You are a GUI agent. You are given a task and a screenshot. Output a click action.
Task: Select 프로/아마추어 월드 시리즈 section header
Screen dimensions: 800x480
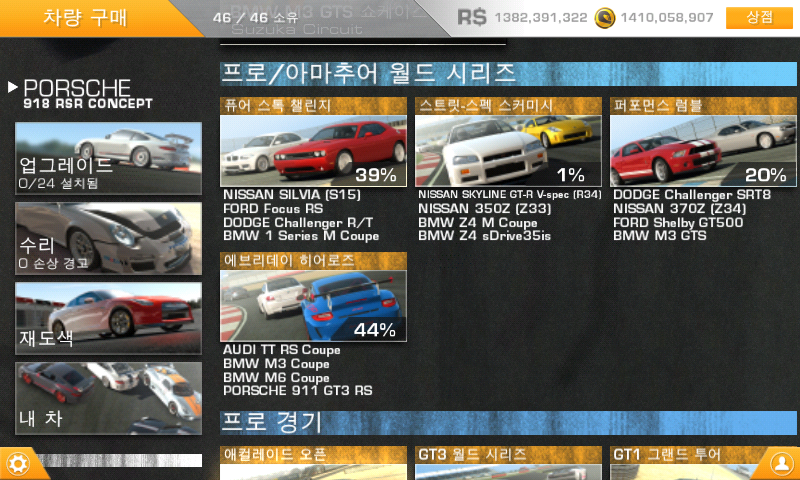point(508,74)
